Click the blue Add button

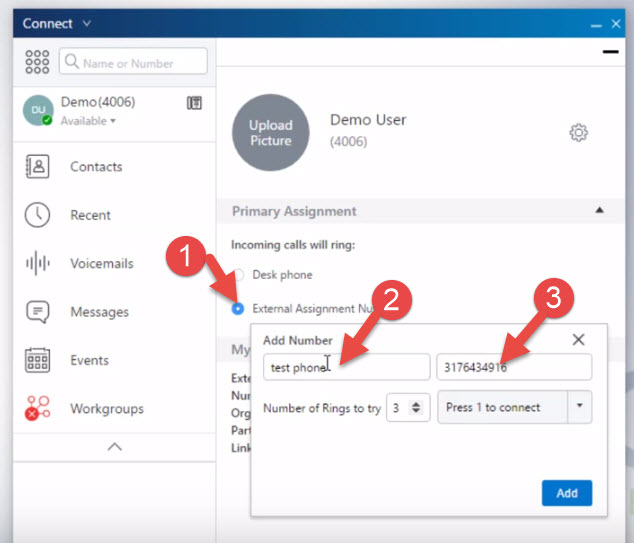coord(567,493)
